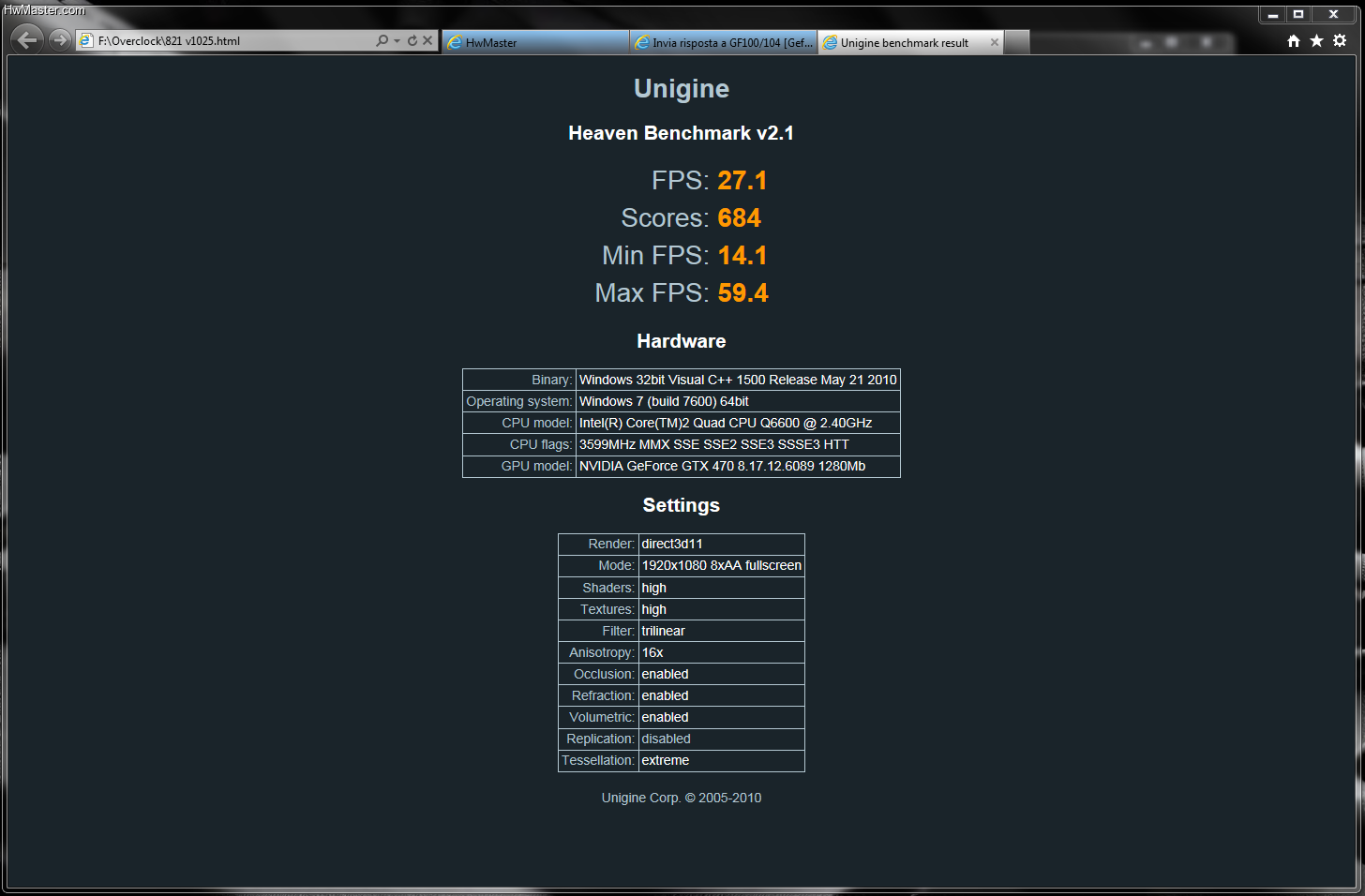The height and width of the screenshot is (896, 1365).
Task: Click the Invia risposta tab's IE icon
Action: click(x=642, y=42)
